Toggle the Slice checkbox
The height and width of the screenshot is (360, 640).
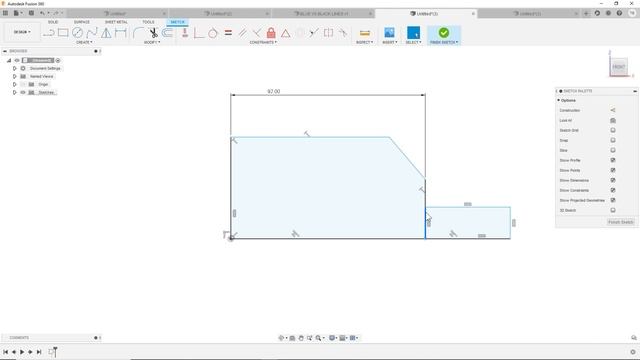[613, 150]
